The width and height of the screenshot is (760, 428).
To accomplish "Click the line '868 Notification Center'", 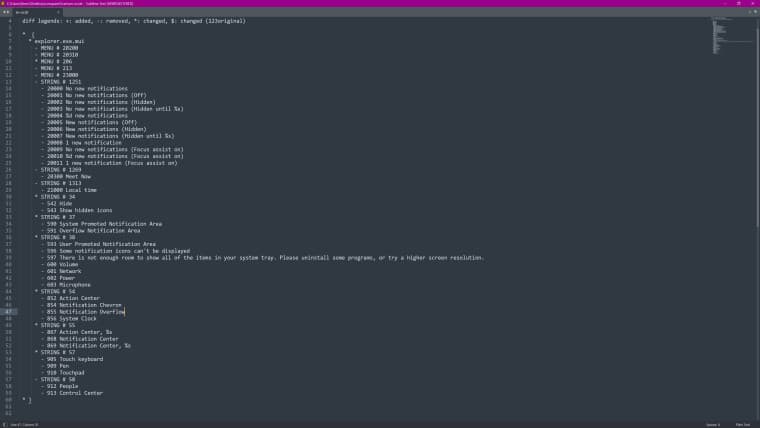I will click(x=80, y=340).
